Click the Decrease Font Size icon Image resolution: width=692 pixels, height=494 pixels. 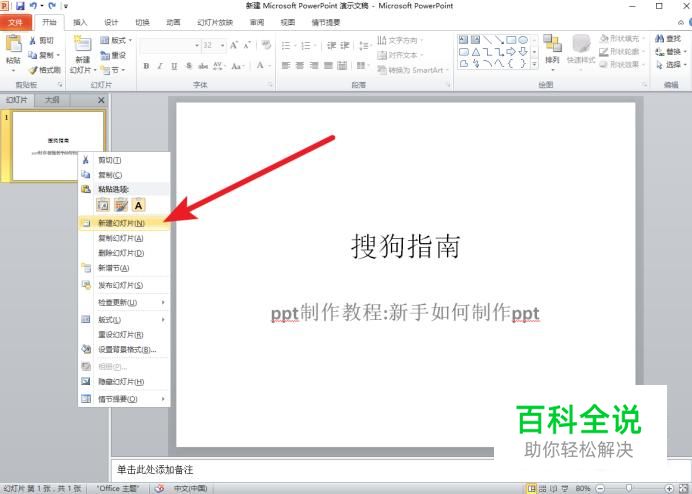tap(247, 45)
